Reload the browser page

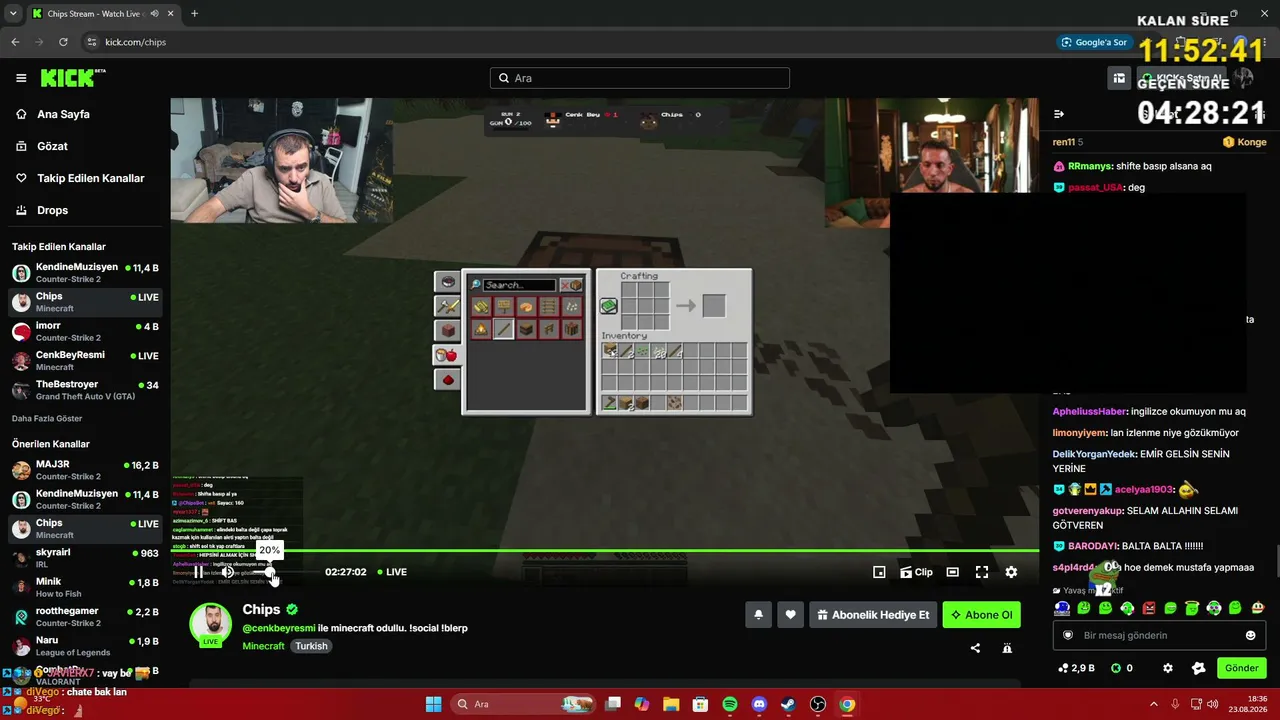(63, 42)
